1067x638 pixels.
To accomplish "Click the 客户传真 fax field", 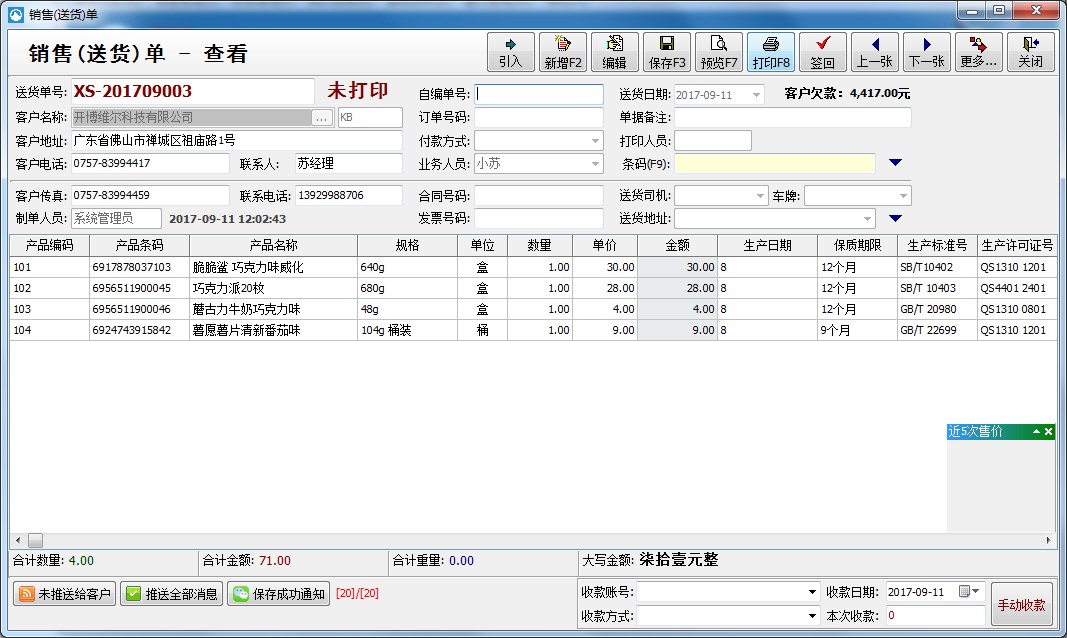I will coord(150,196).
